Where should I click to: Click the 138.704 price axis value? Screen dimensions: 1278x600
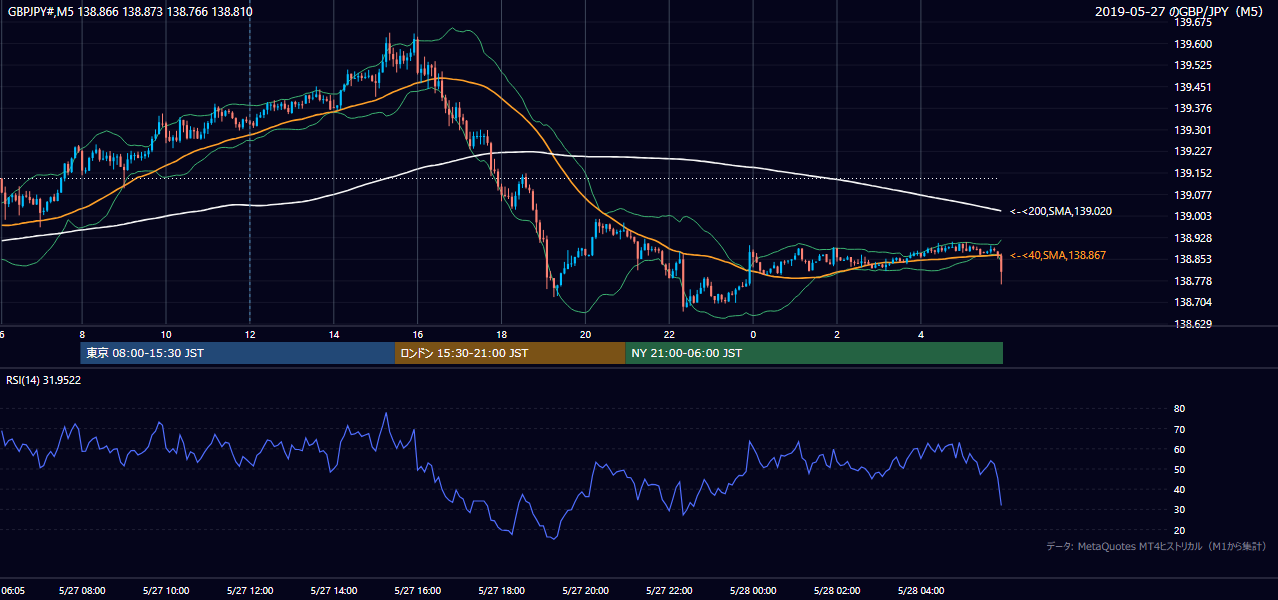(1192, 303)
